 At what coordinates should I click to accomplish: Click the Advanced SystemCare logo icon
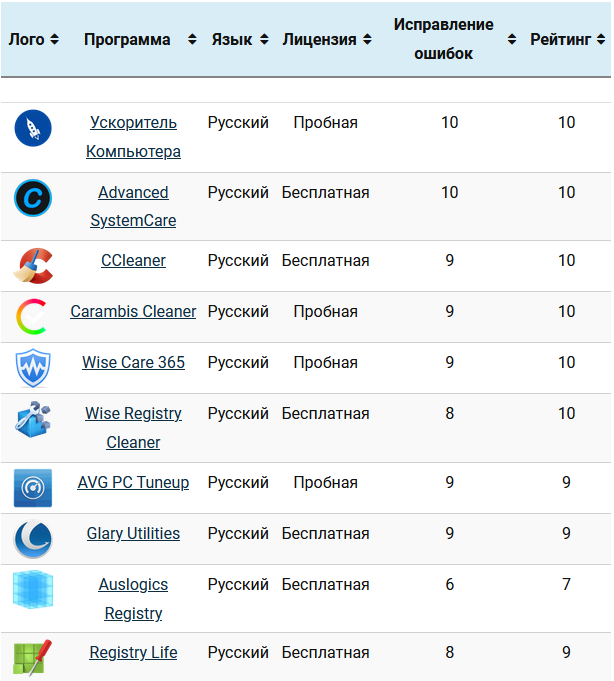(33, 198)
